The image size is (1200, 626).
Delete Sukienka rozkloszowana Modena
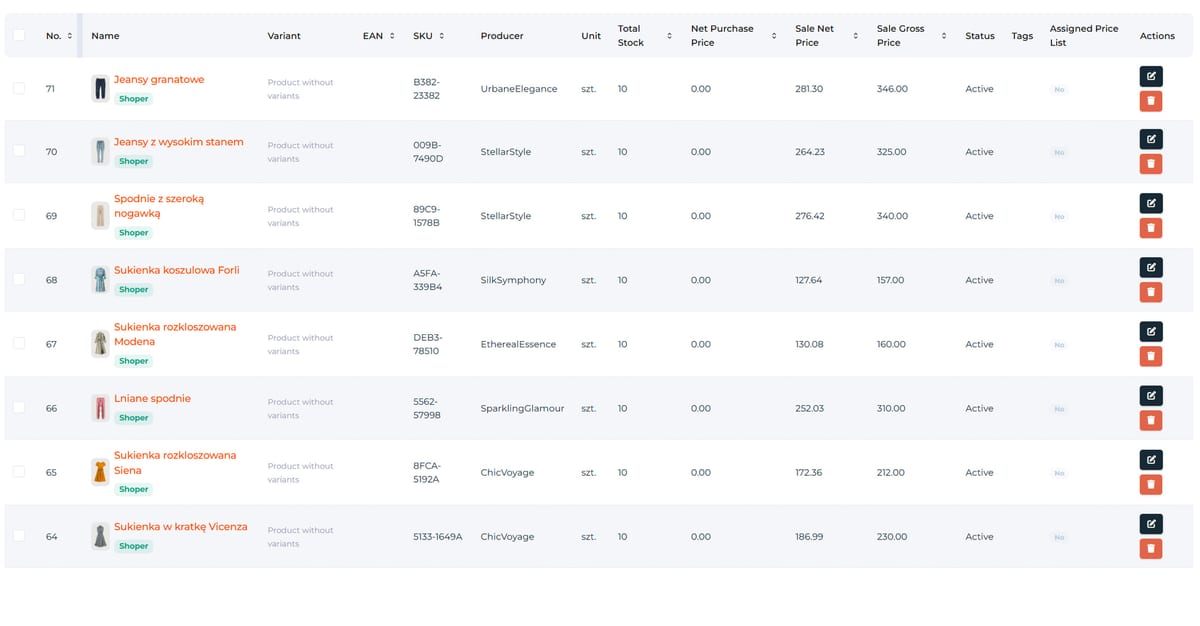[x=1151, y=356]
